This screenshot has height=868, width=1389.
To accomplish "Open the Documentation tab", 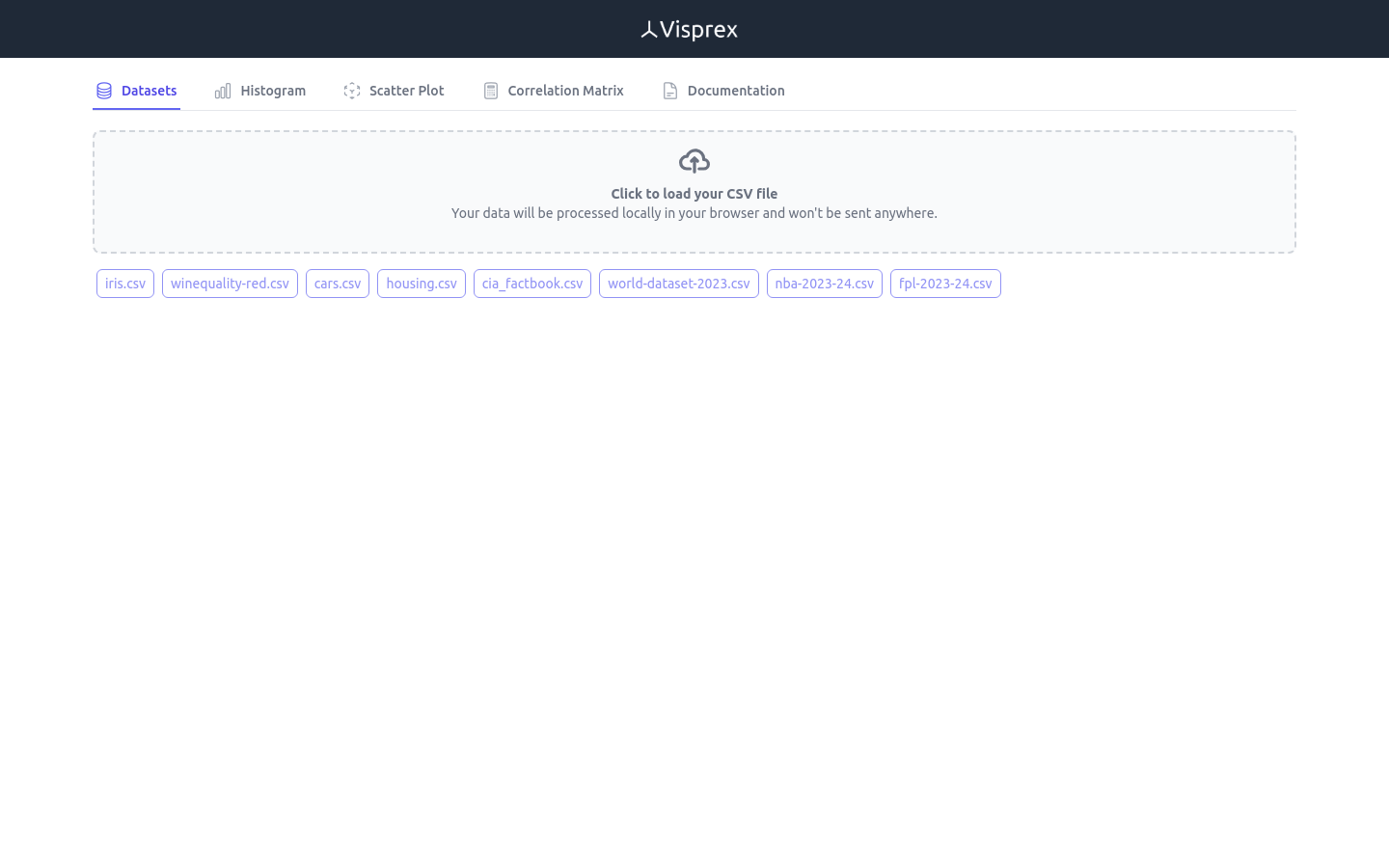I will [736, 90].
